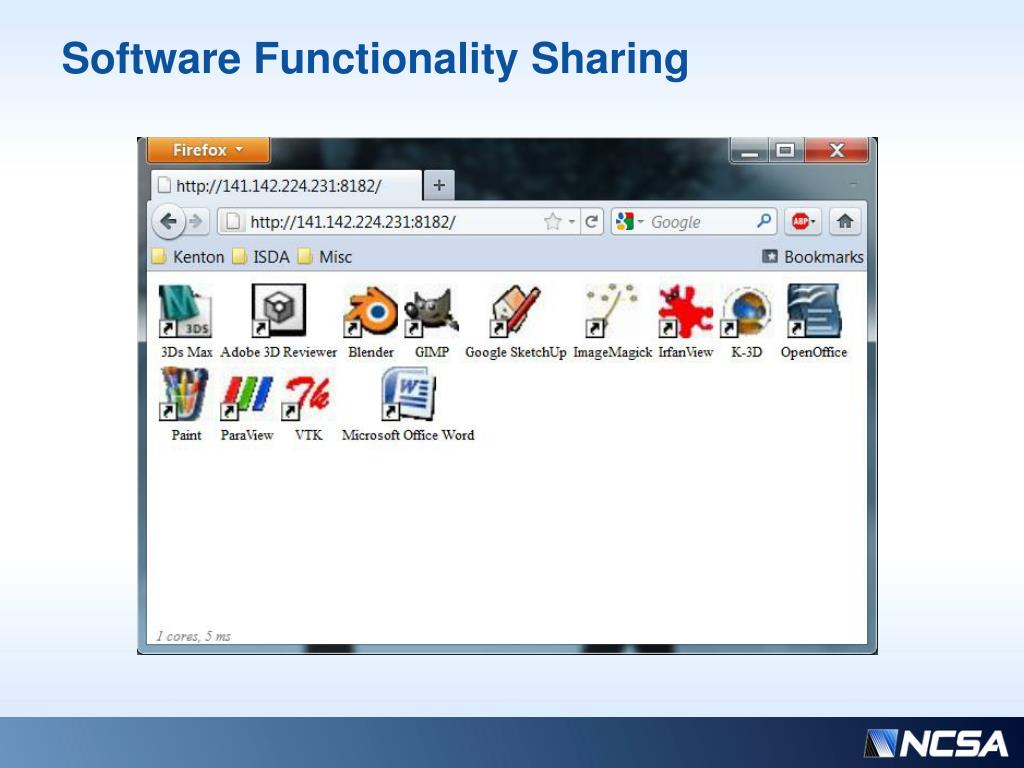Launch the K-3D icon
The width and height of the screenshot is (1024, 768).
point(746,311)
